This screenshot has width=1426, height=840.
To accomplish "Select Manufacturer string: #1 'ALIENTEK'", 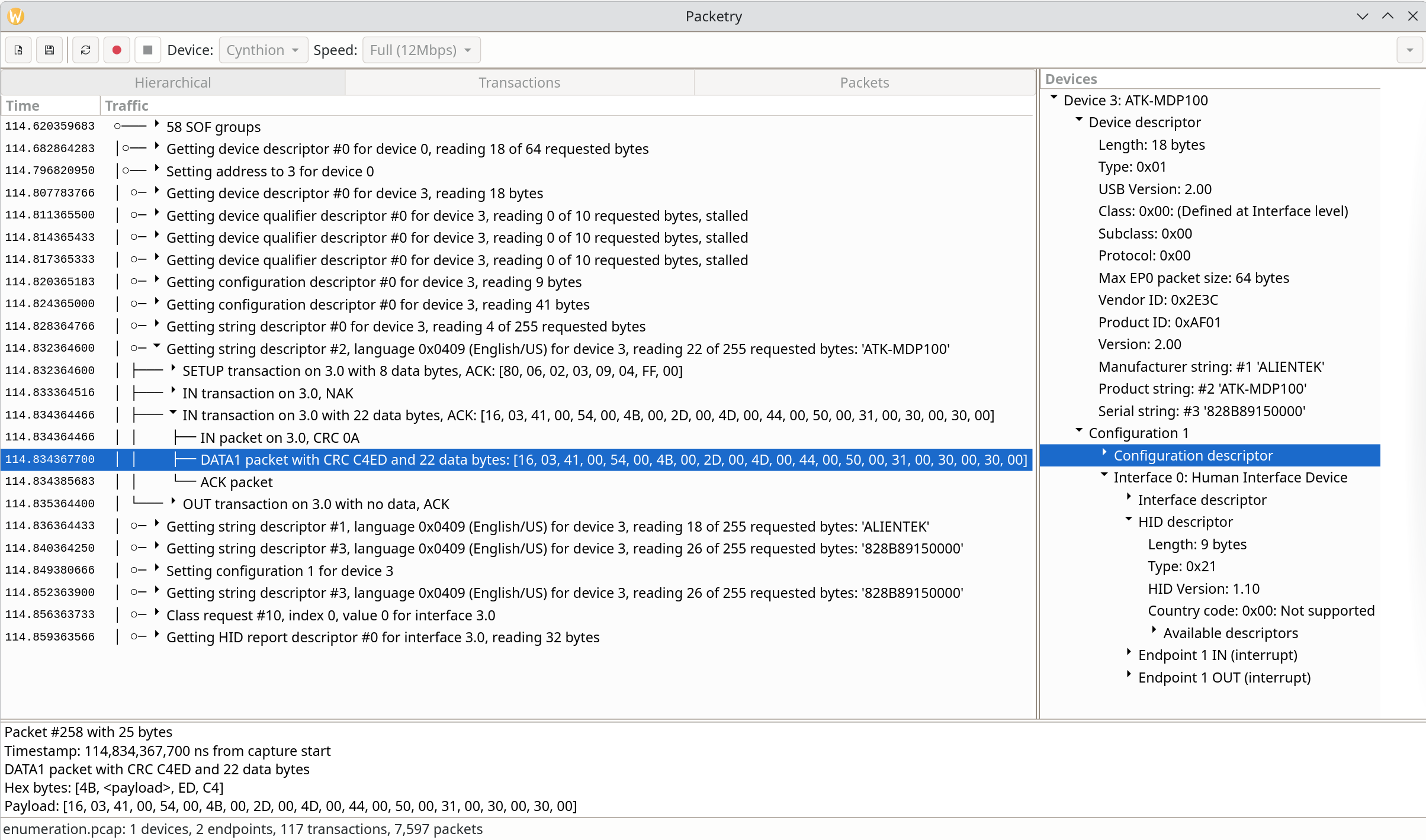I will click(1211, 367).
